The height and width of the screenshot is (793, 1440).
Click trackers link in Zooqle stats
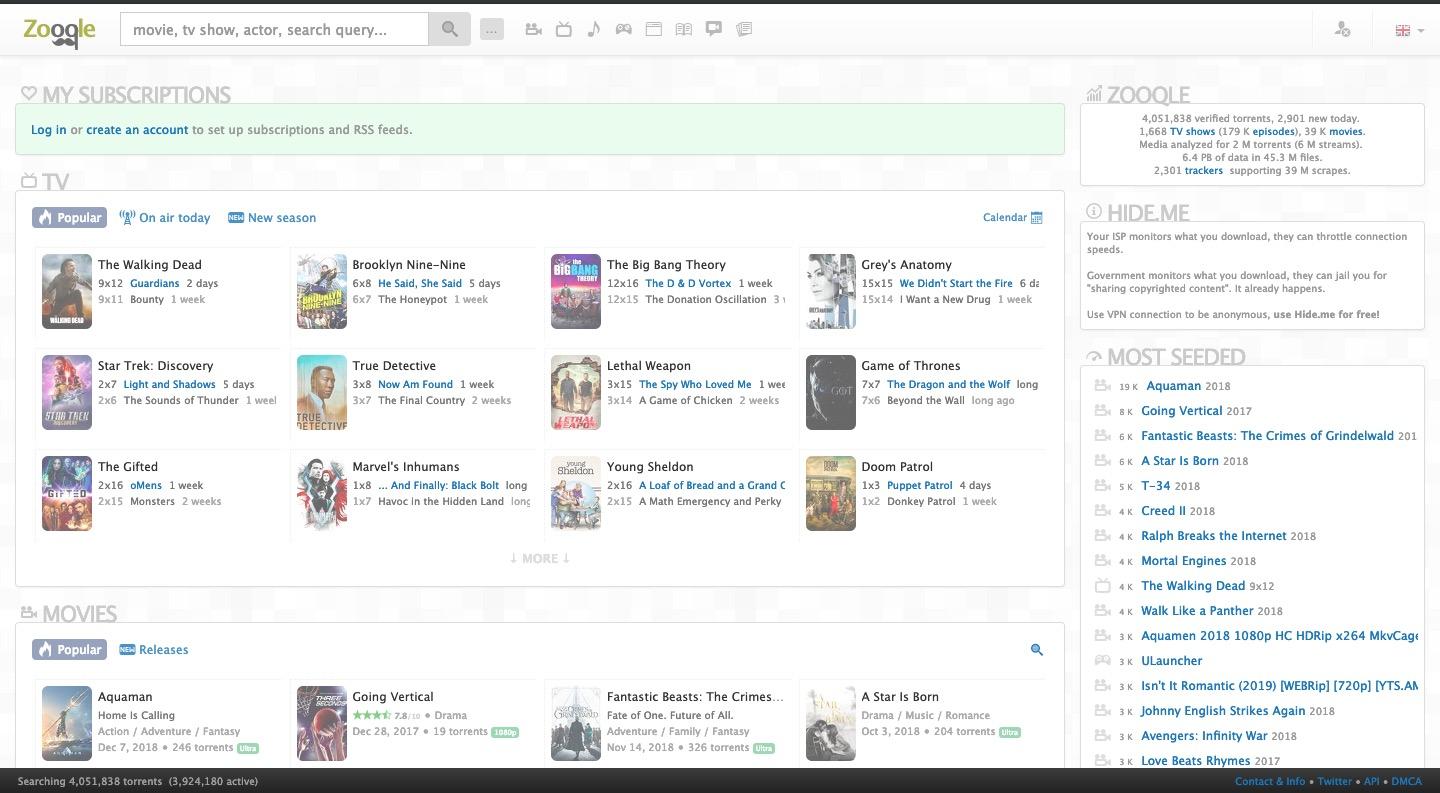pos(1204,171)
